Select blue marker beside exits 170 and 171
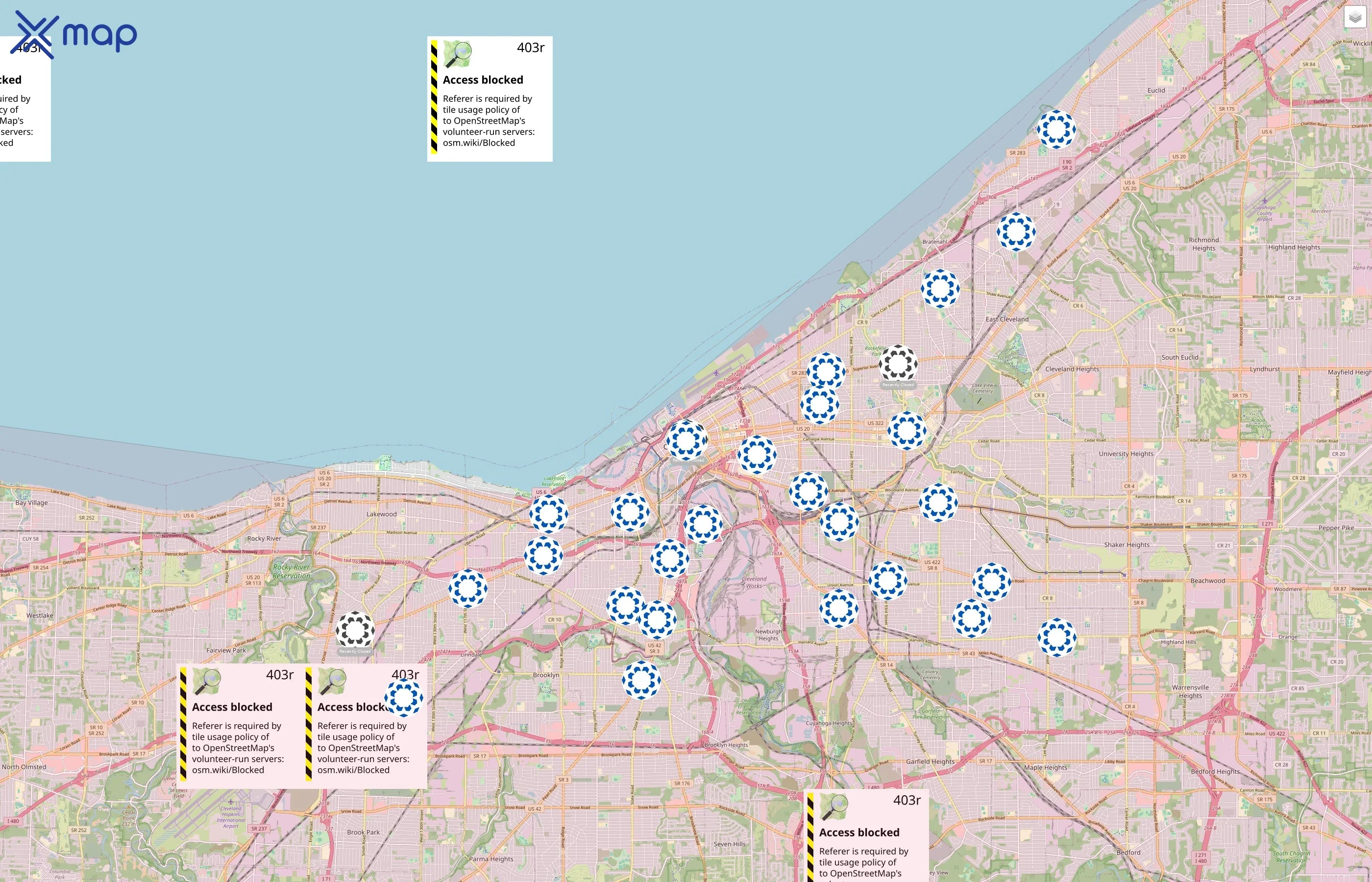Image resolution: width=1372 pixels, height=882 pixels. click(x=703, y=524)
